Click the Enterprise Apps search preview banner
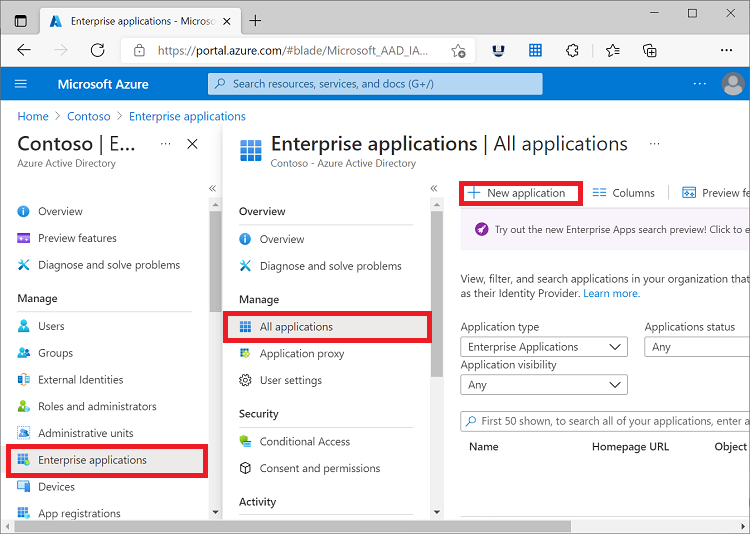This screenshot has height=534, width=750. pos(605,230)
